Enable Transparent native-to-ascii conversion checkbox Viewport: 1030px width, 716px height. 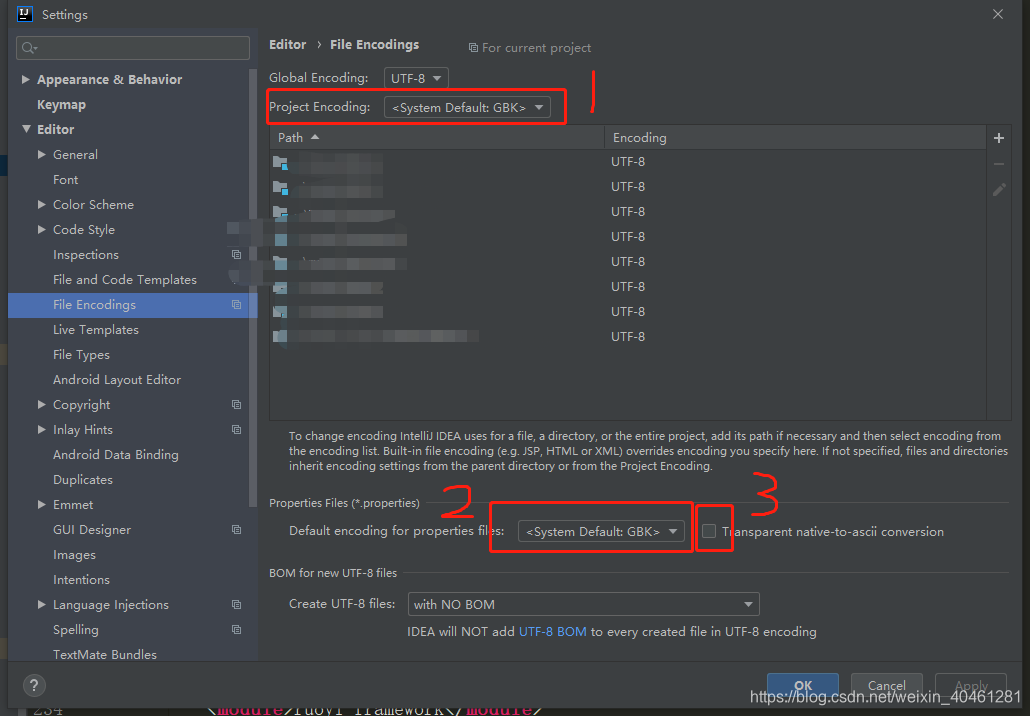tap(709, 531)
